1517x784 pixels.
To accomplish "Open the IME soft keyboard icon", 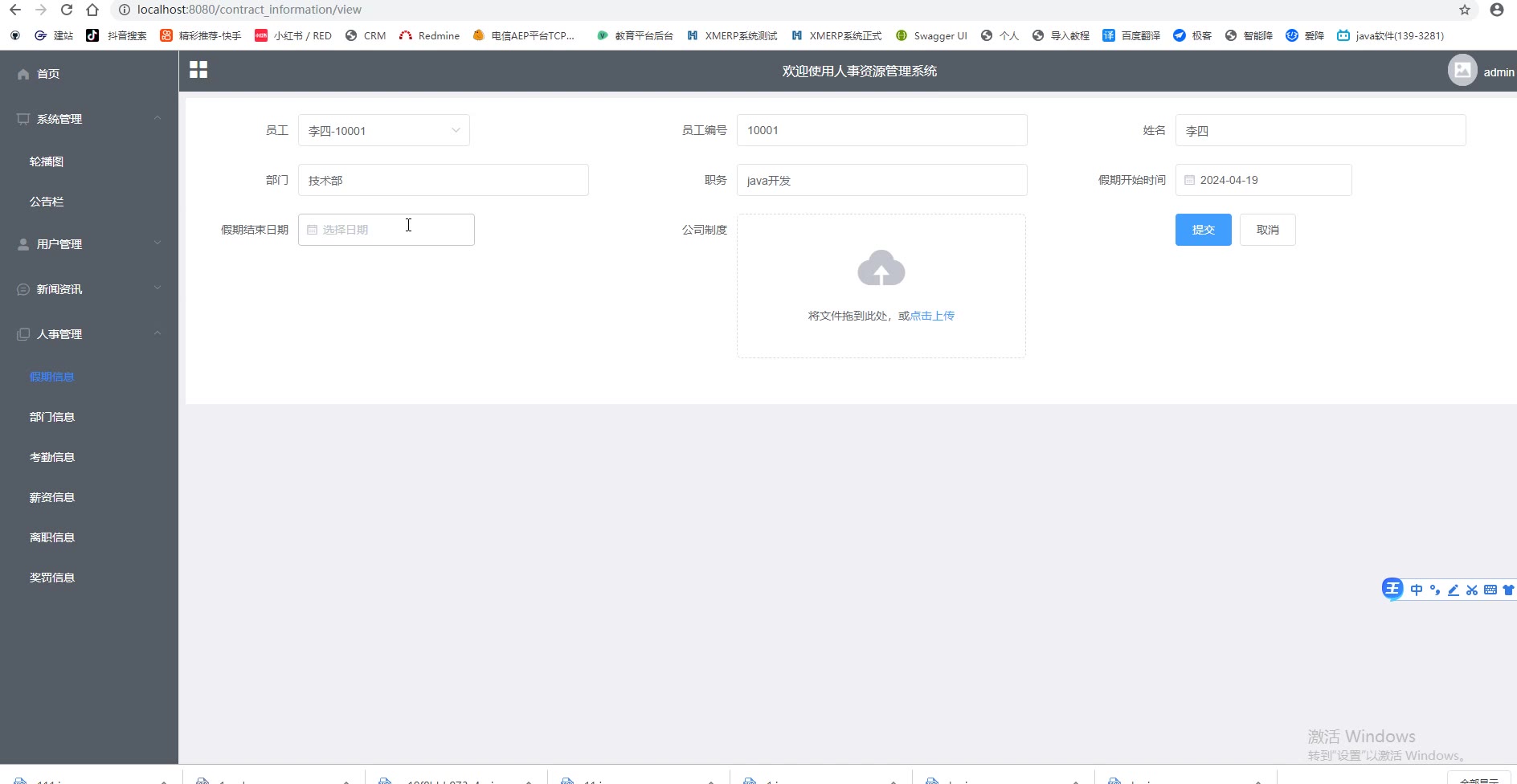I will click(x=1490, y=590).
